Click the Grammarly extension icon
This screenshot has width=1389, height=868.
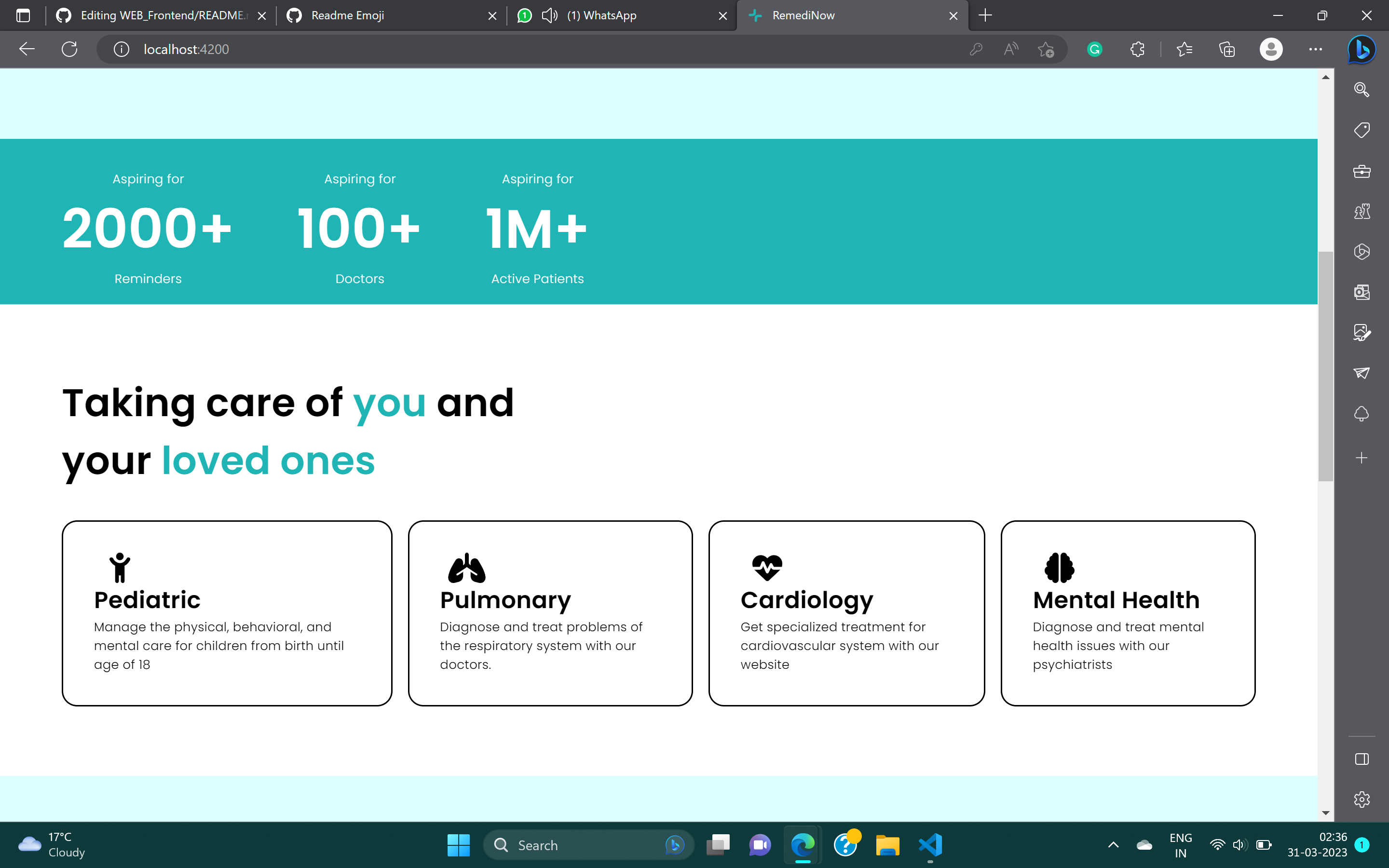[x=1094, y=49]
